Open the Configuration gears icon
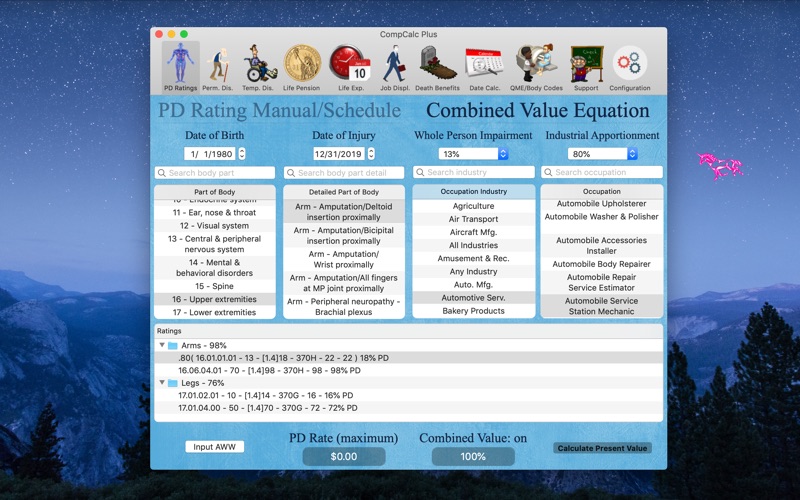800x500 pixels. 630,67
